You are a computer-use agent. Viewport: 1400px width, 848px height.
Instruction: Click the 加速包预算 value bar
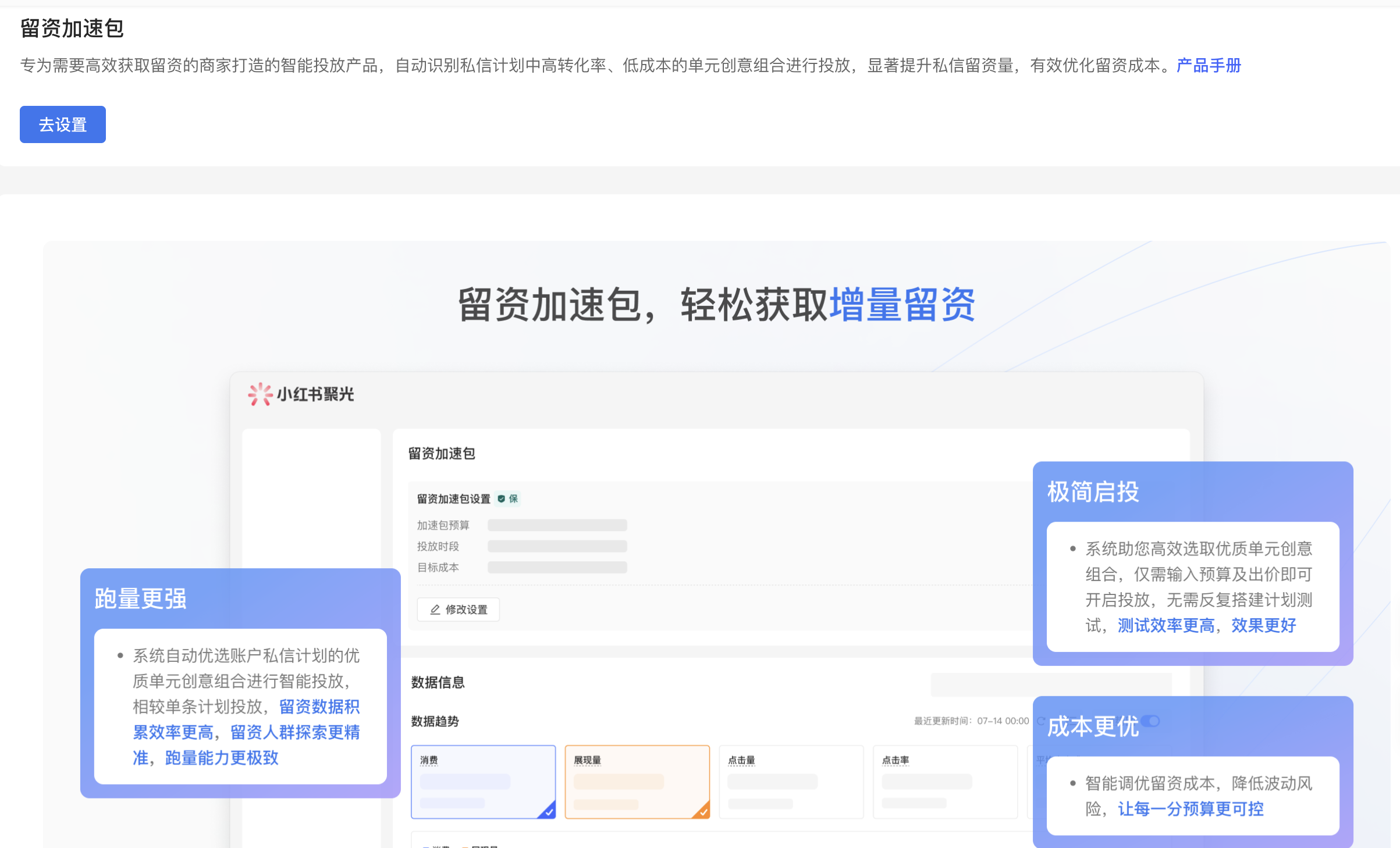557,525
